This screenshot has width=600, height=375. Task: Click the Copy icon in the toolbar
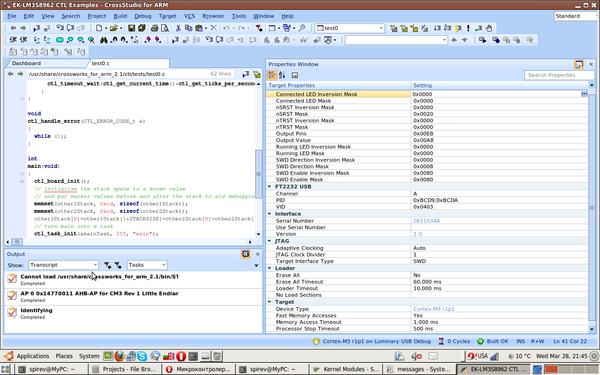pyautogui.click(x=188, y=28)
